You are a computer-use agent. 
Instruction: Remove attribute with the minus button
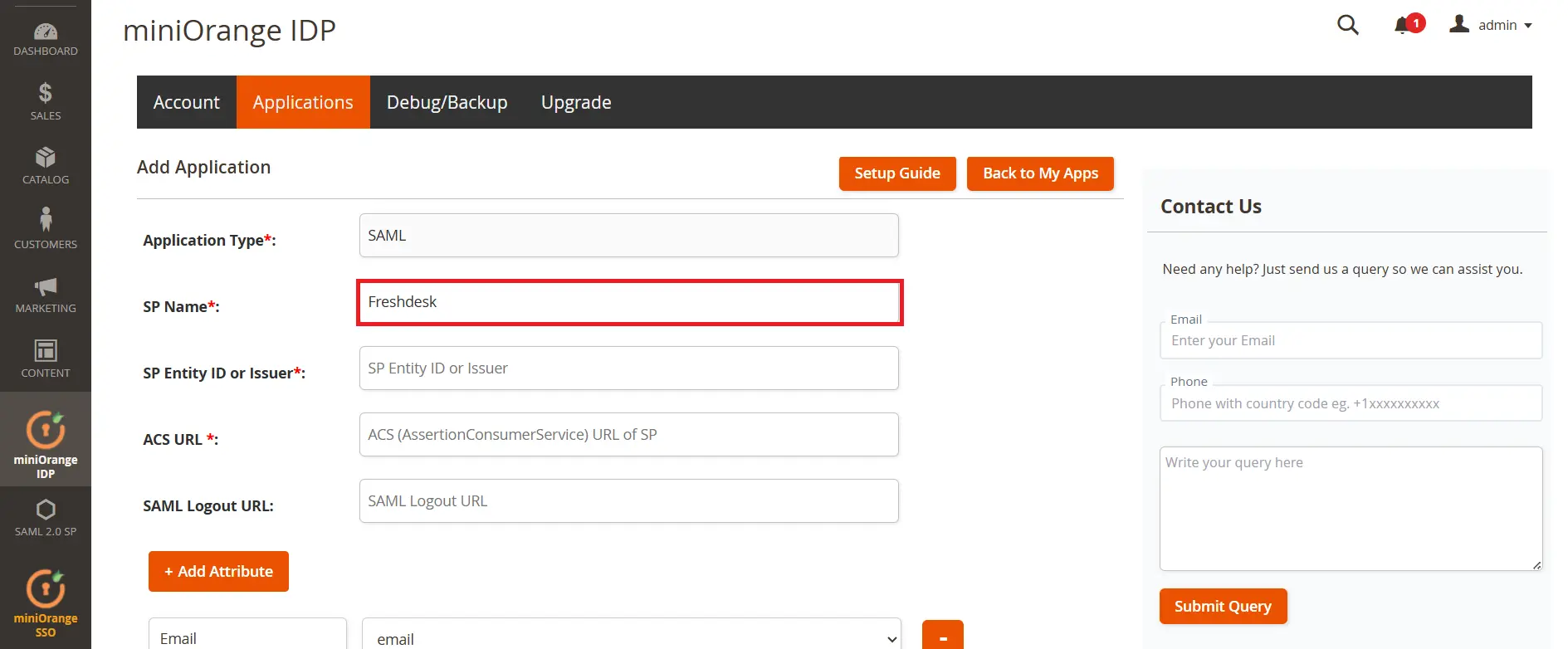pos(943,636)
